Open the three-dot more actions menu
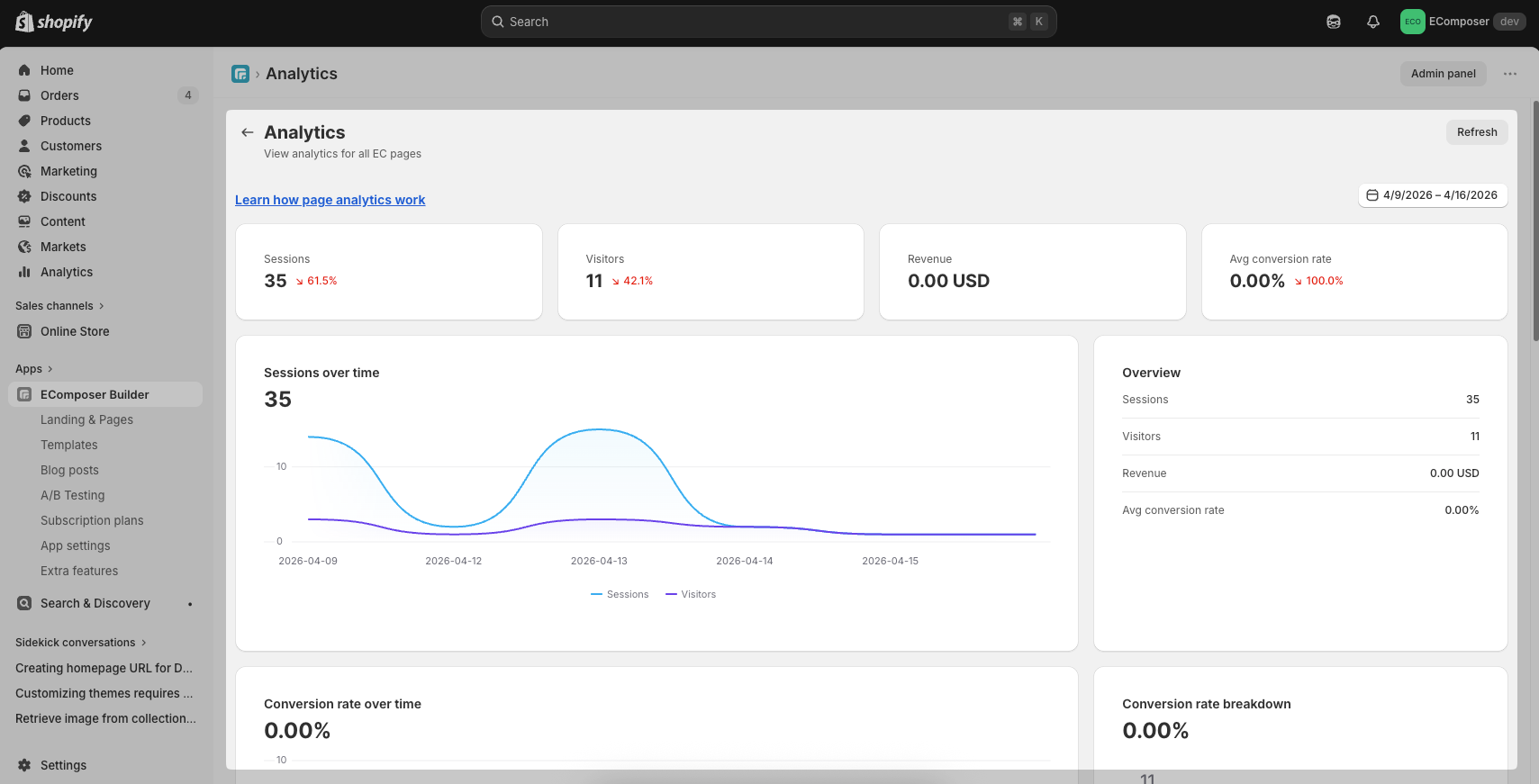Screen dimensions: 1539x784 click(1509, 74)
